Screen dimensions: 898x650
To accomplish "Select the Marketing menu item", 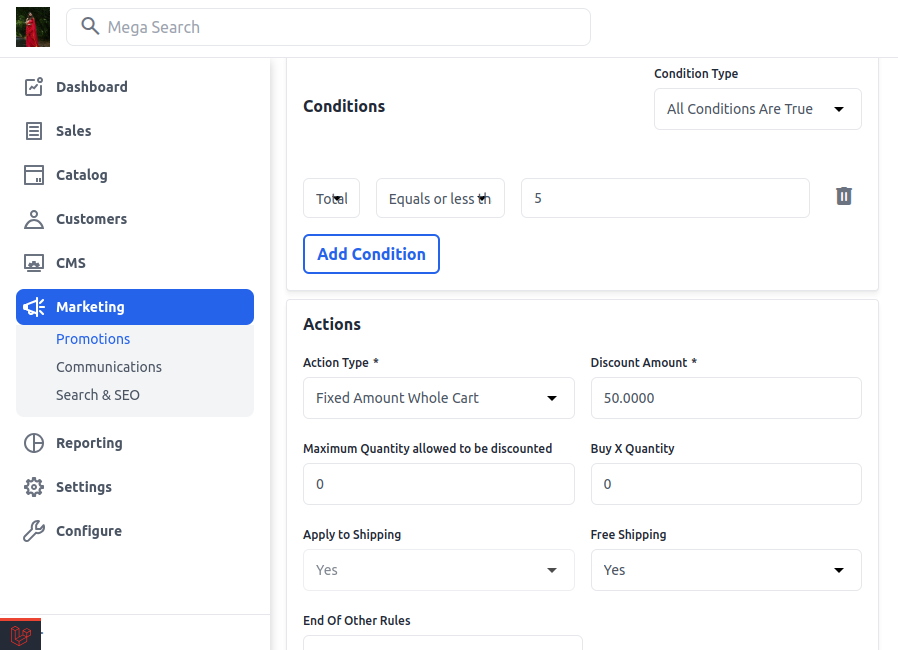I will [135, 307].
